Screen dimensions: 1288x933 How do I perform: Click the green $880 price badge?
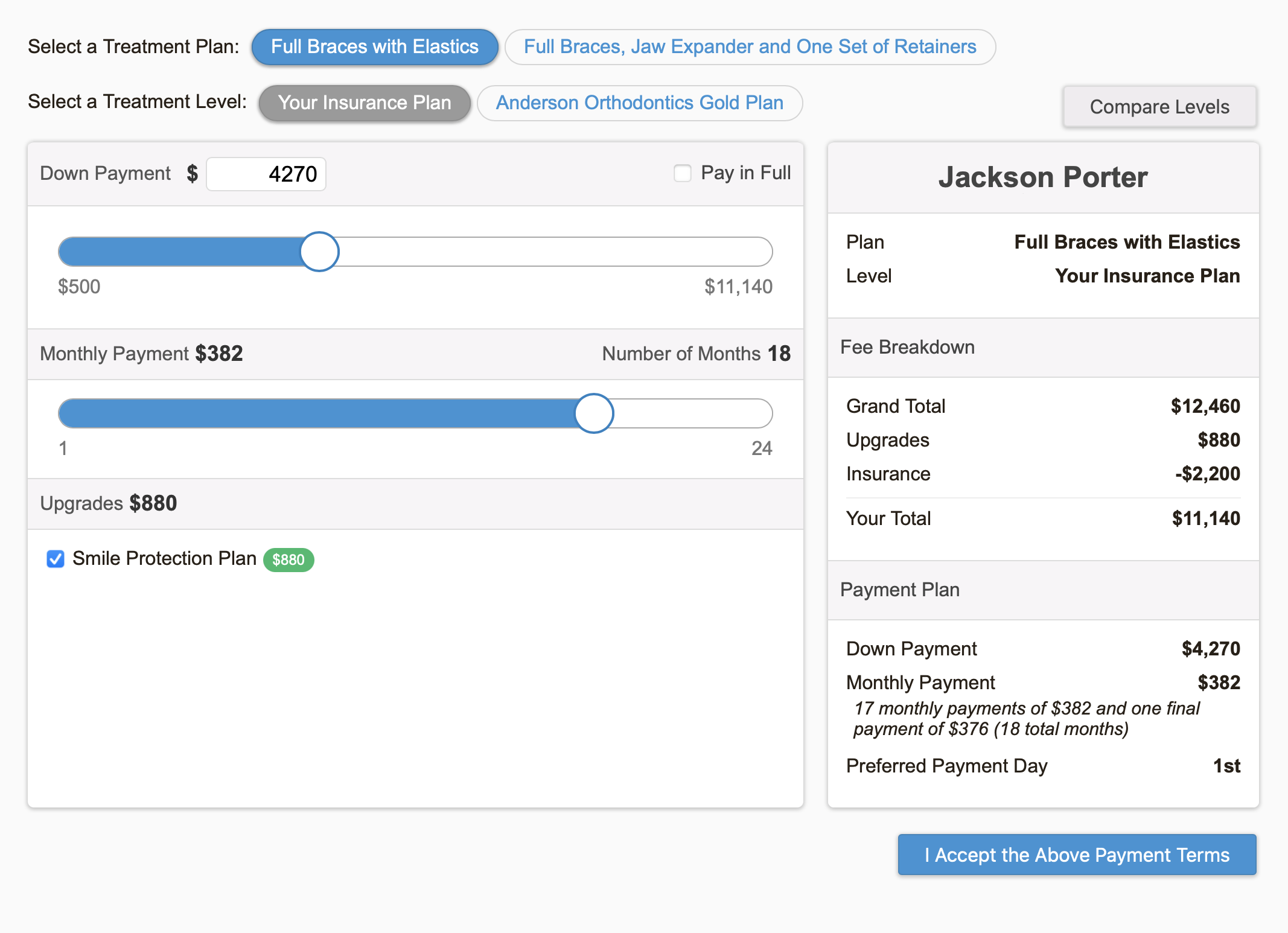click(289, 560)
